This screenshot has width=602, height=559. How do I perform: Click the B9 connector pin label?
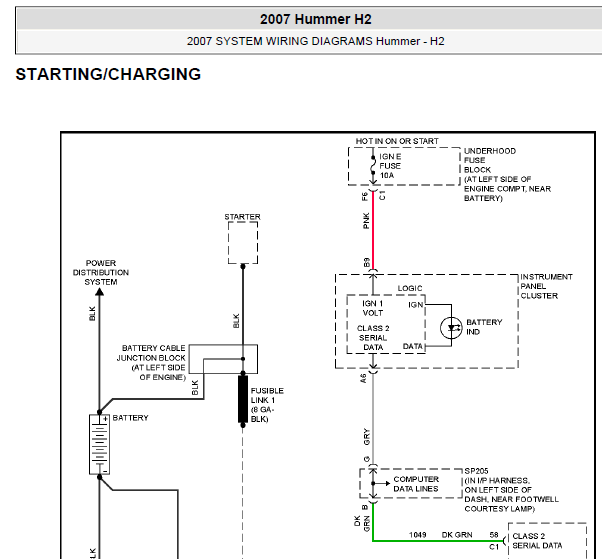(x=366, y=263)
